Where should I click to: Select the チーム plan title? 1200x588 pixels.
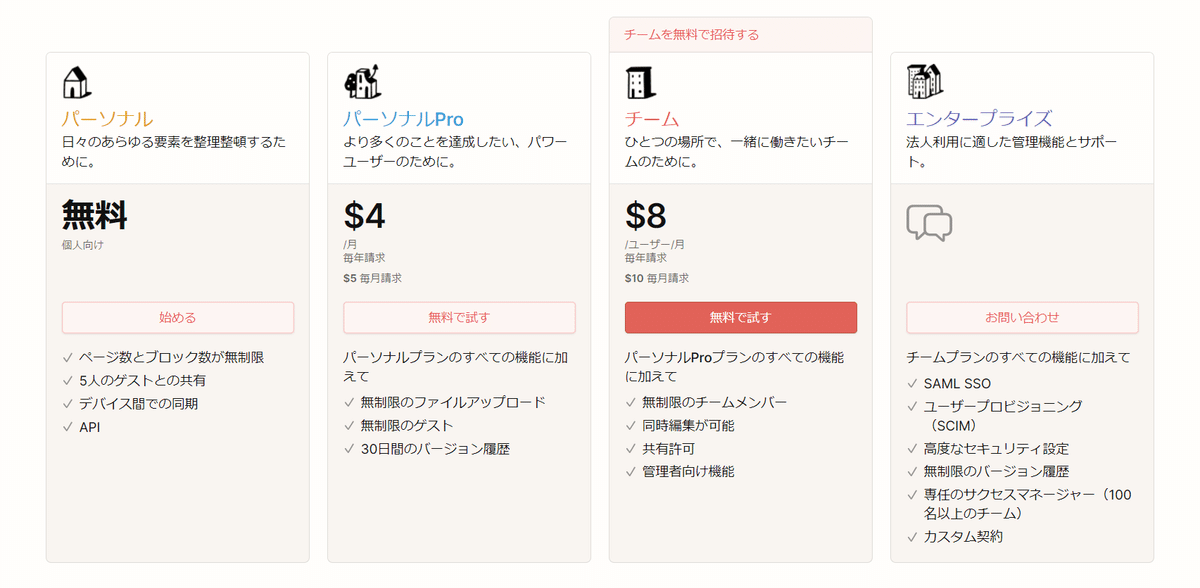point(651,119)
